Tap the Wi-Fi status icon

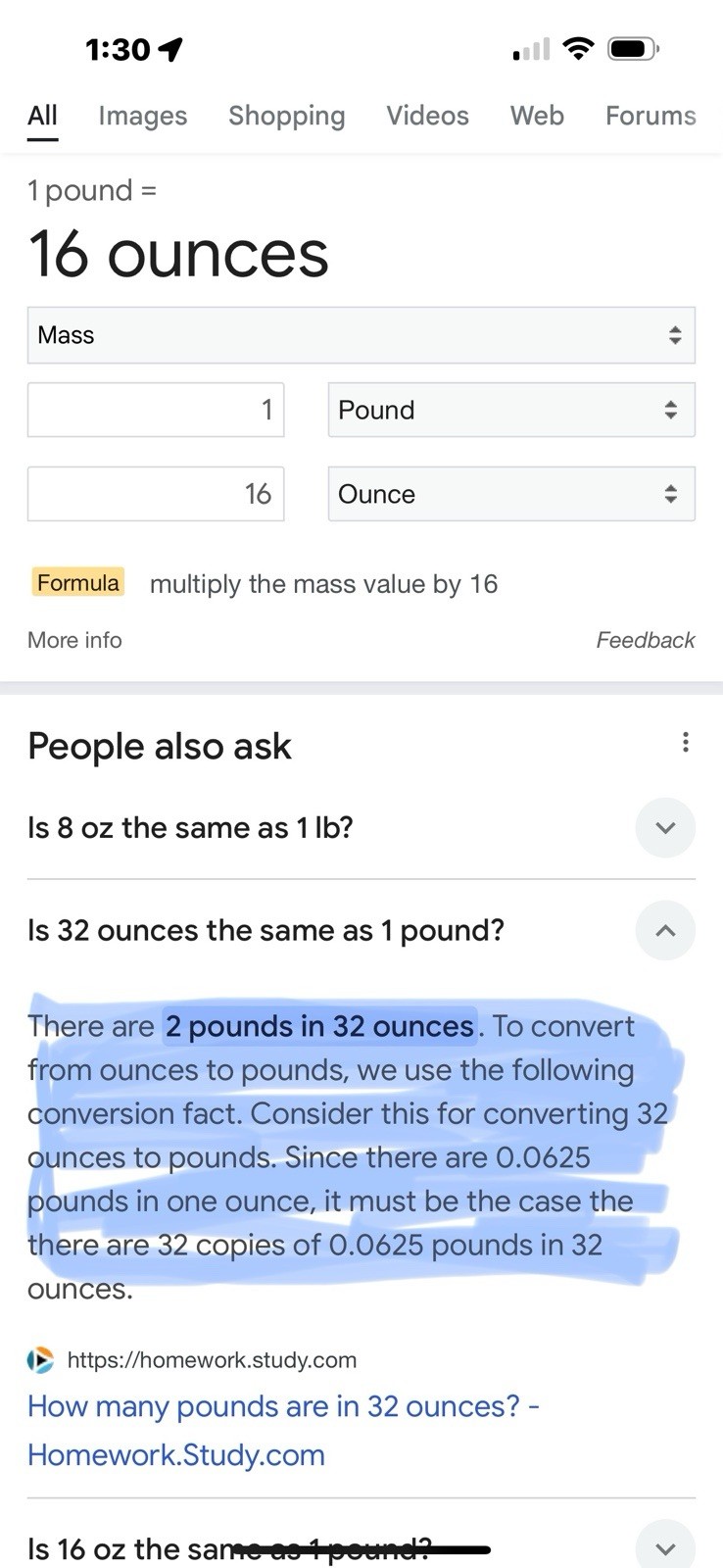pos(579,48)
